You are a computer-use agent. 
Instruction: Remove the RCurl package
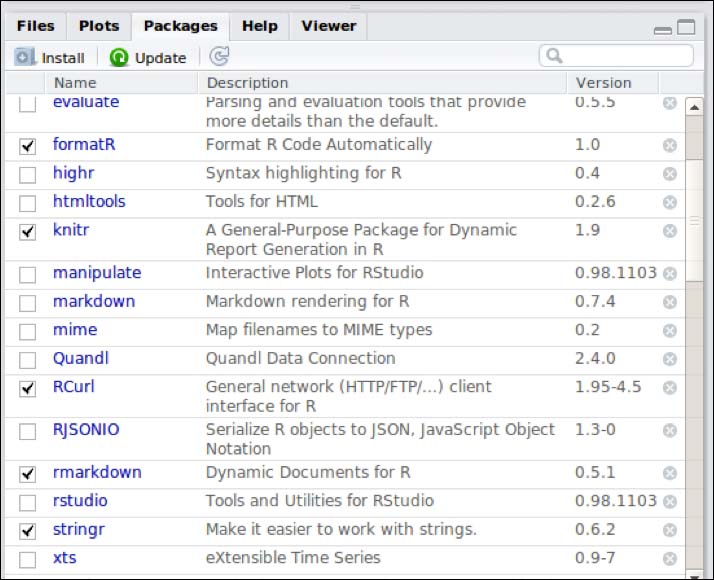tap(669, 387)
